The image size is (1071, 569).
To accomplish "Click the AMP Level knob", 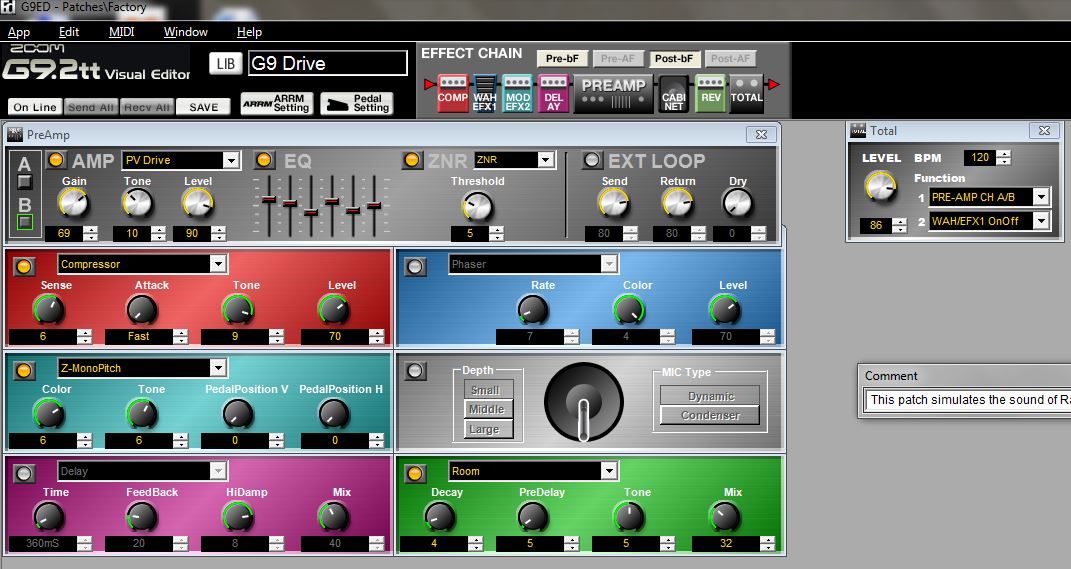I will (x=197, y=203).
